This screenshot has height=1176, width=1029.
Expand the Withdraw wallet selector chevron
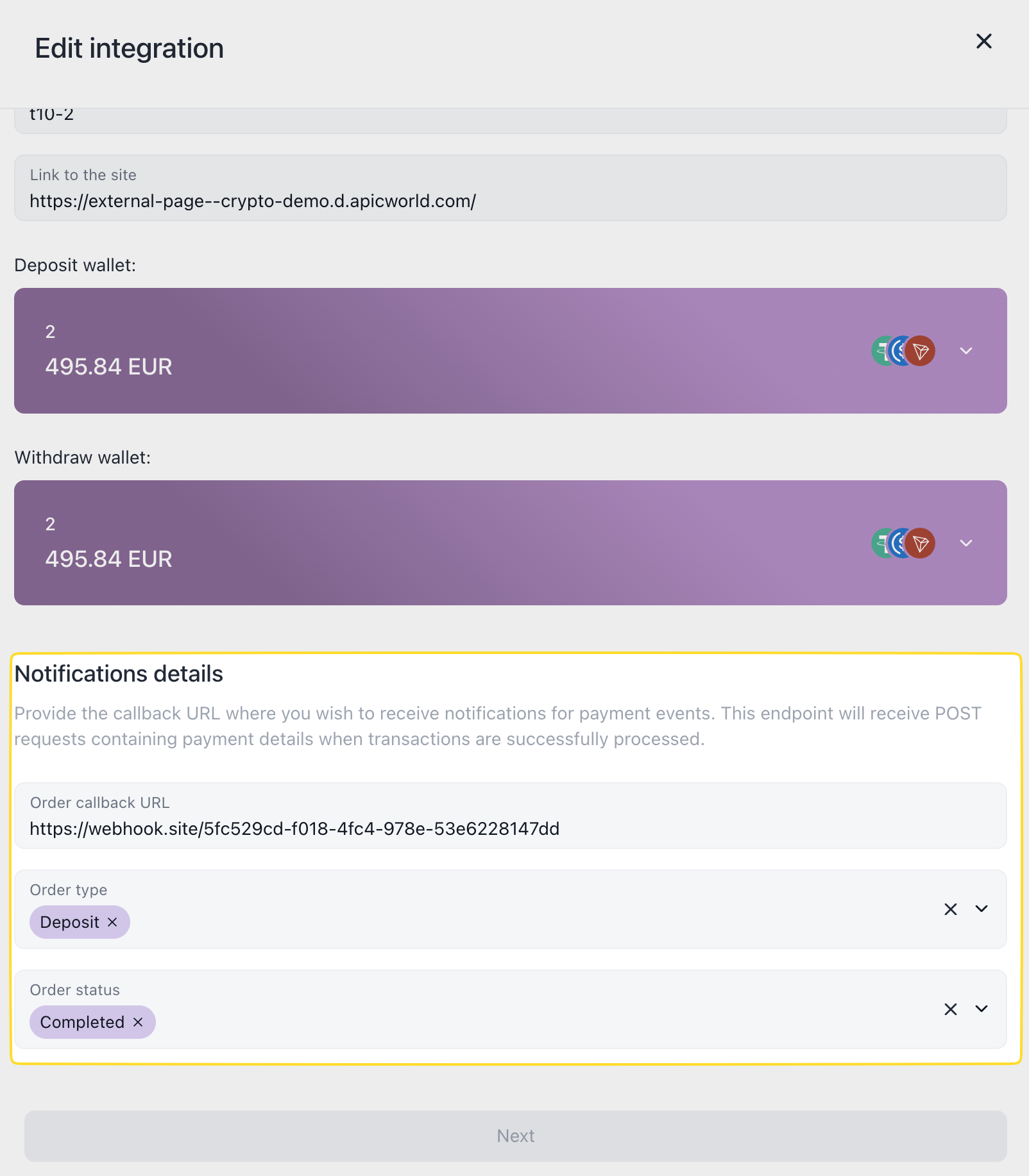[966, 543]
